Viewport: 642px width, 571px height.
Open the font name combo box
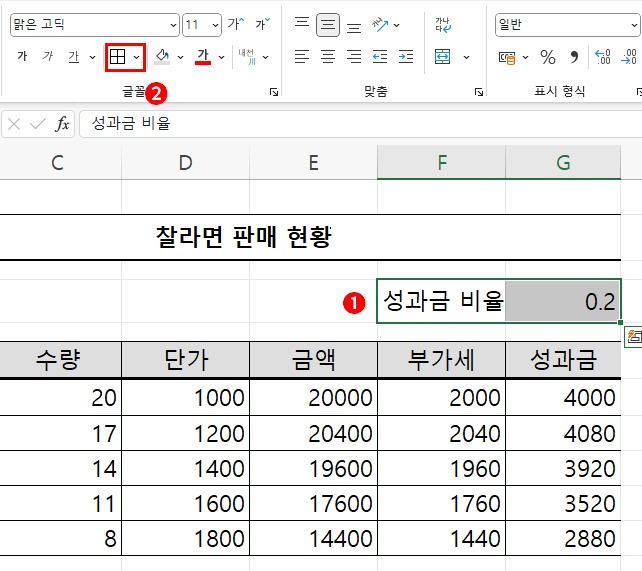pyautogui.click(x=95, y=25)
